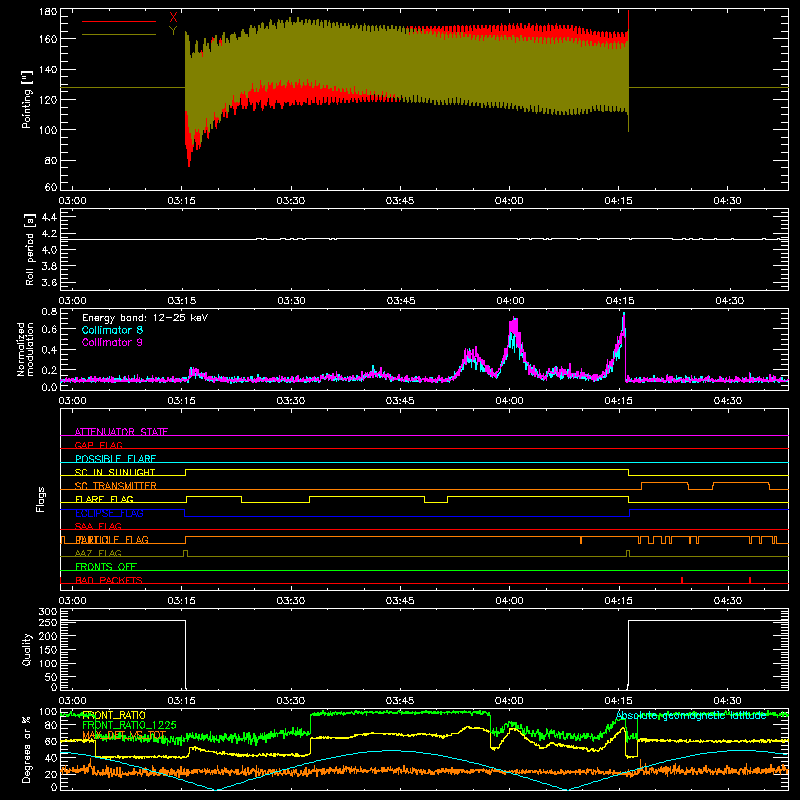Viewport: 800px width, 800px height.
Task: Click the 'Pointing' vertical axis title
Action: (27, 99)
